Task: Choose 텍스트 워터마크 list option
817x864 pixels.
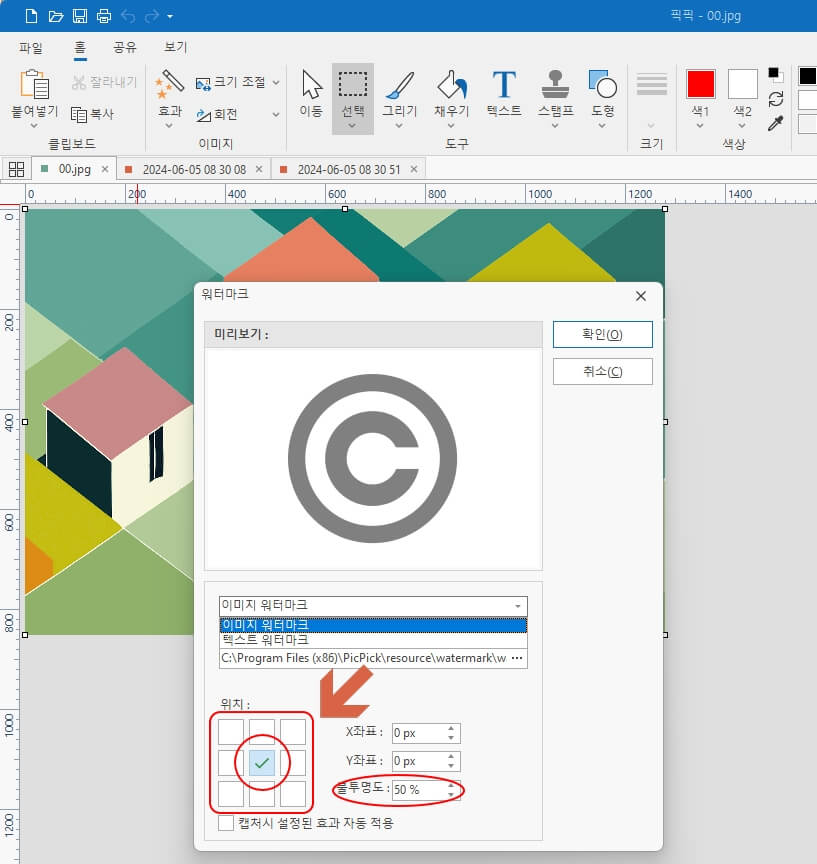Action: click(x=373, y=640)
